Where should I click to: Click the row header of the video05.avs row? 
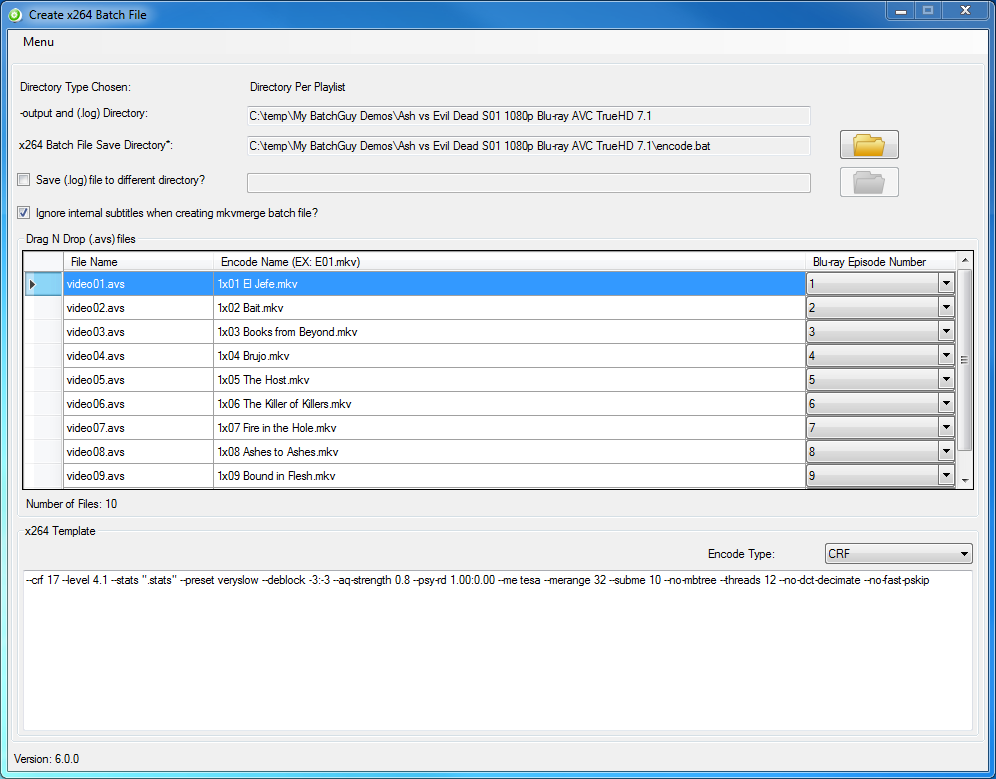click(x=43, y=380)
